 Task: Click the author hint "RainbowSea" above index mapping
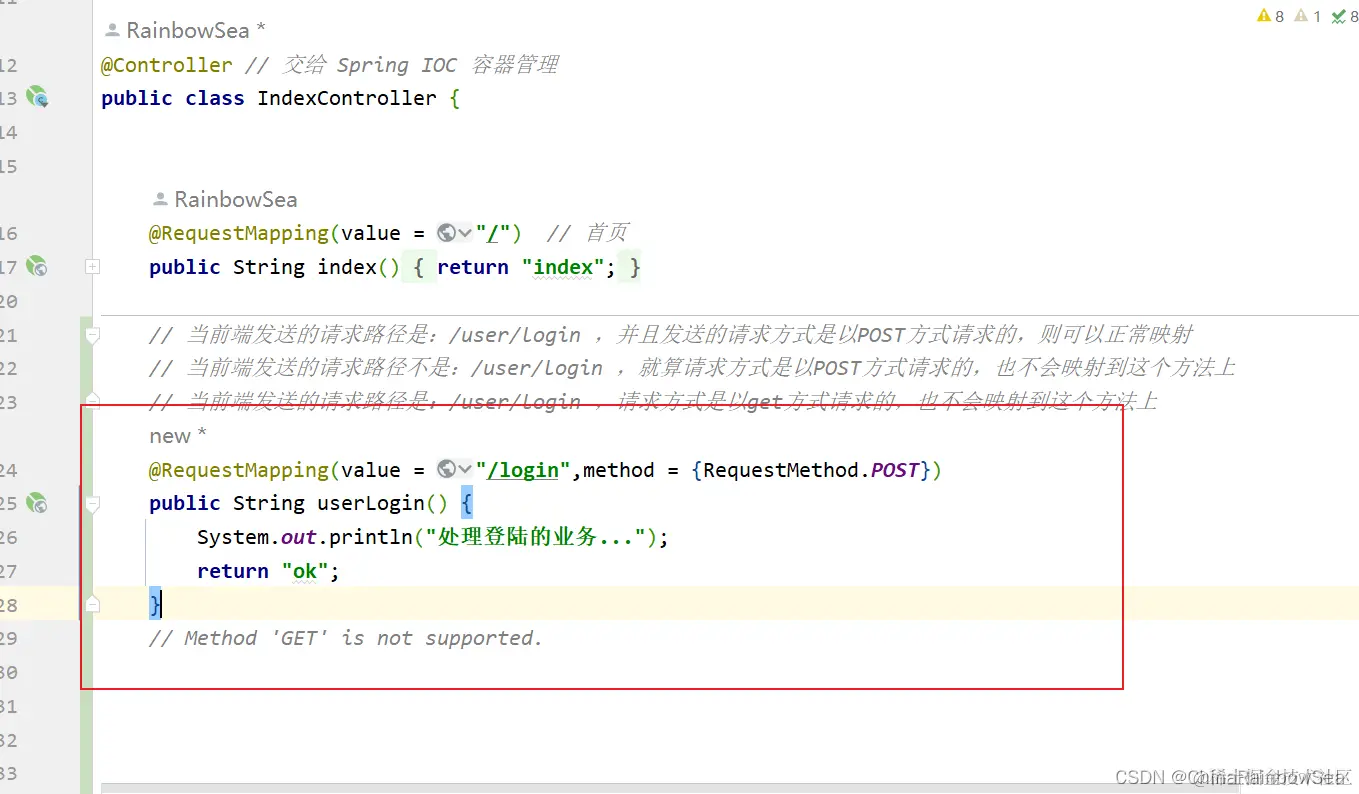click(x=225, y=199)
